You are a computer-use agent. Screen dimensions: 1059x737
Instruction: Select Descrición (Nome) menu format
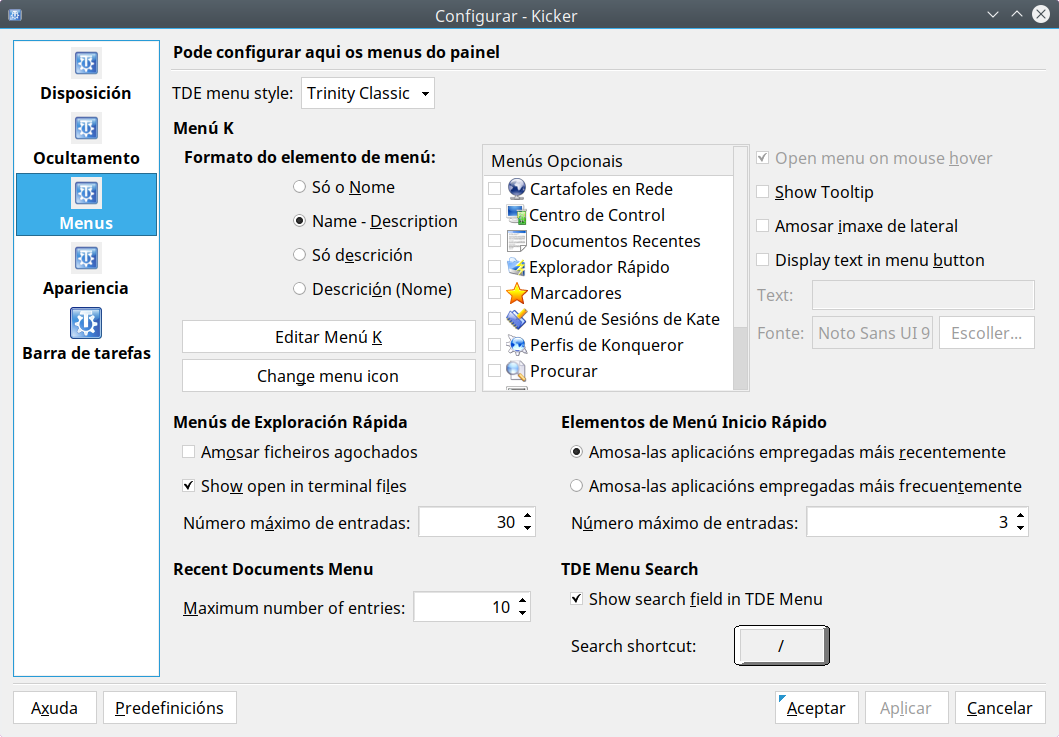click(299, 289)
